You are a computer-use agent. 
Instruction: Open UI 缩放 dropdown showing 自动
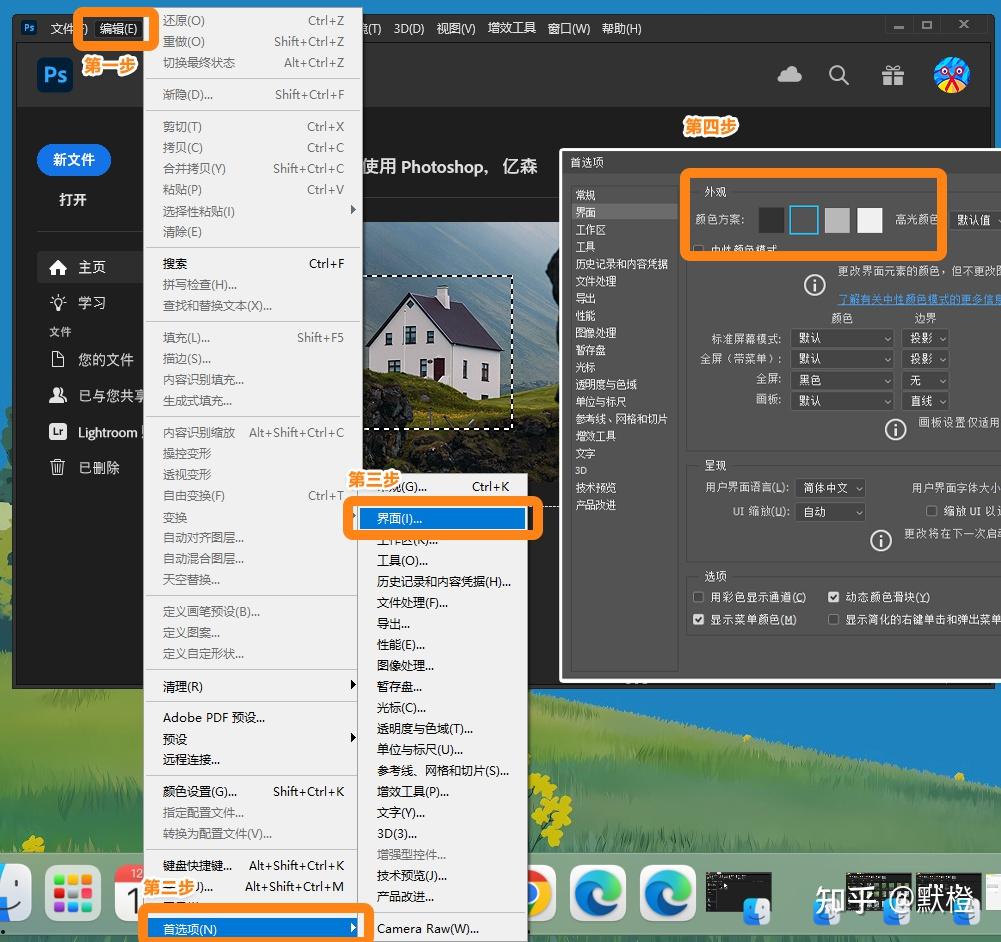click(x=830, y=512)
